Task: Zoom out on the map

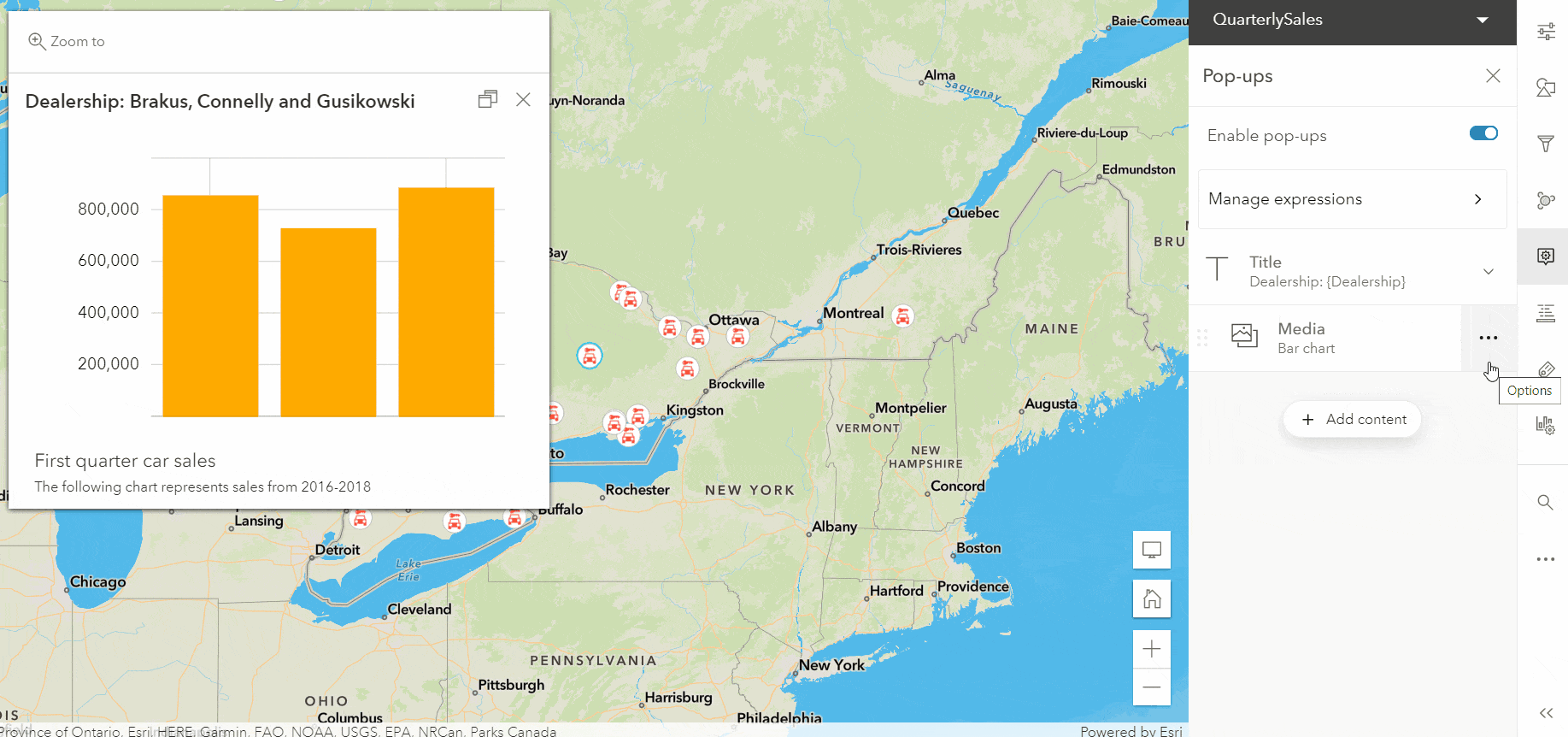Action: [1152, 687]
